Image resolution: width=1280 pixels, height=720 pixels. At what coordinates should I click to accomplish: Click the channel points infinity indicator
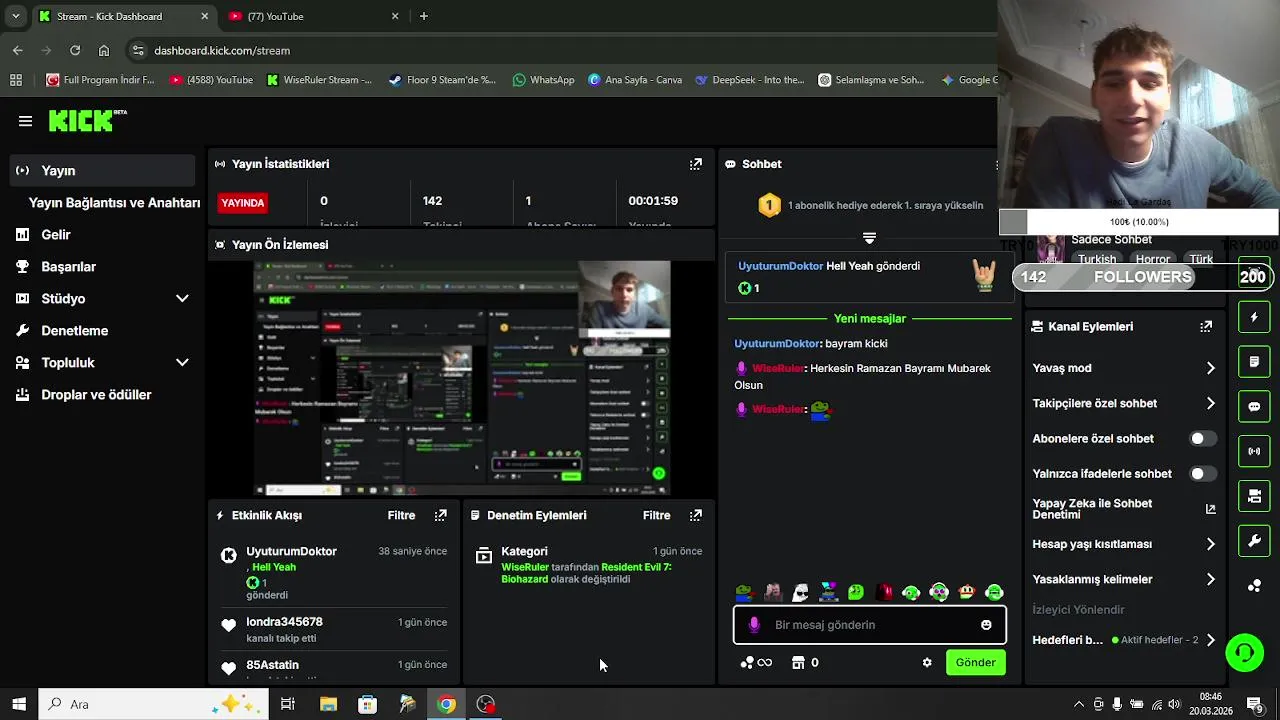(756, 662)
